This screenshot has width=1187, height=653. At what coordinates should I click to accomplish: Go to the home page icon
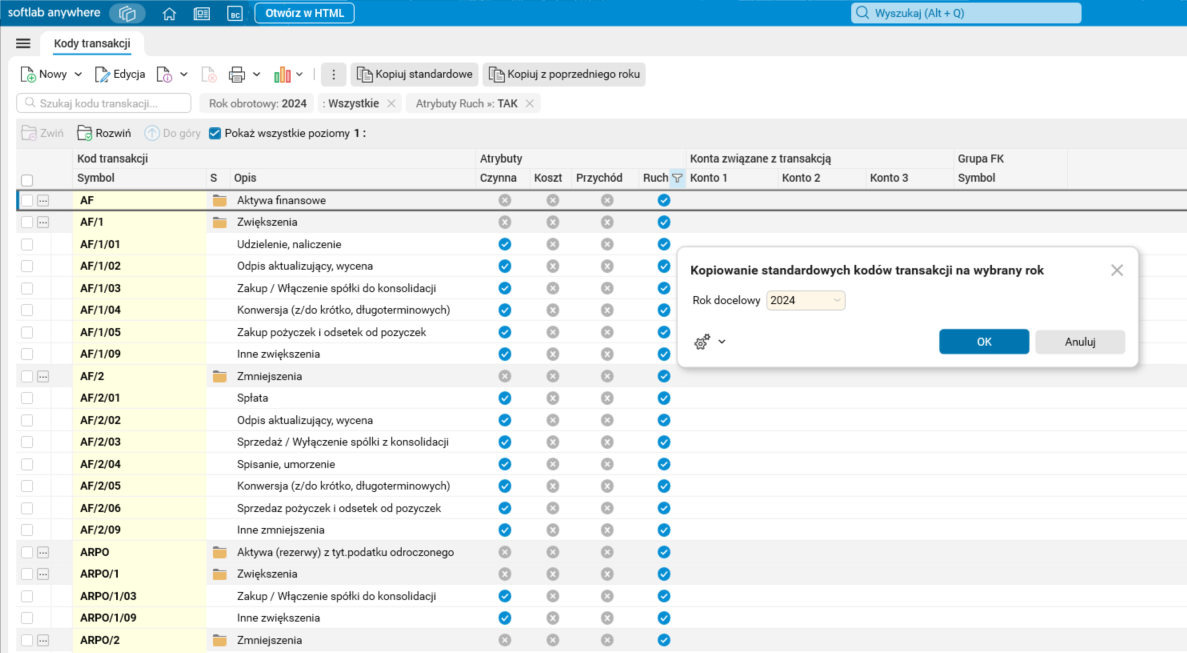(x=169, y=14)
